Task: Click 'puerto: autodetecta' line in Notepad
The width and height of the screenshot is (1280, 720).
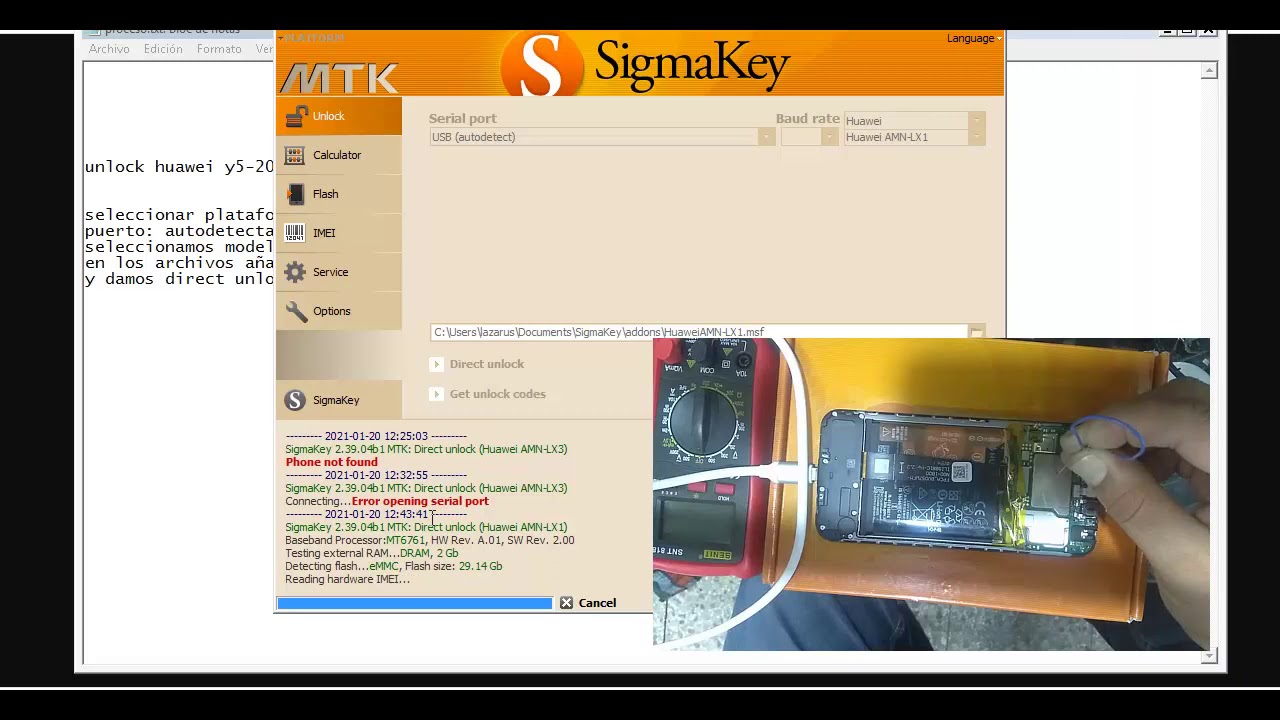Action: 179,231
